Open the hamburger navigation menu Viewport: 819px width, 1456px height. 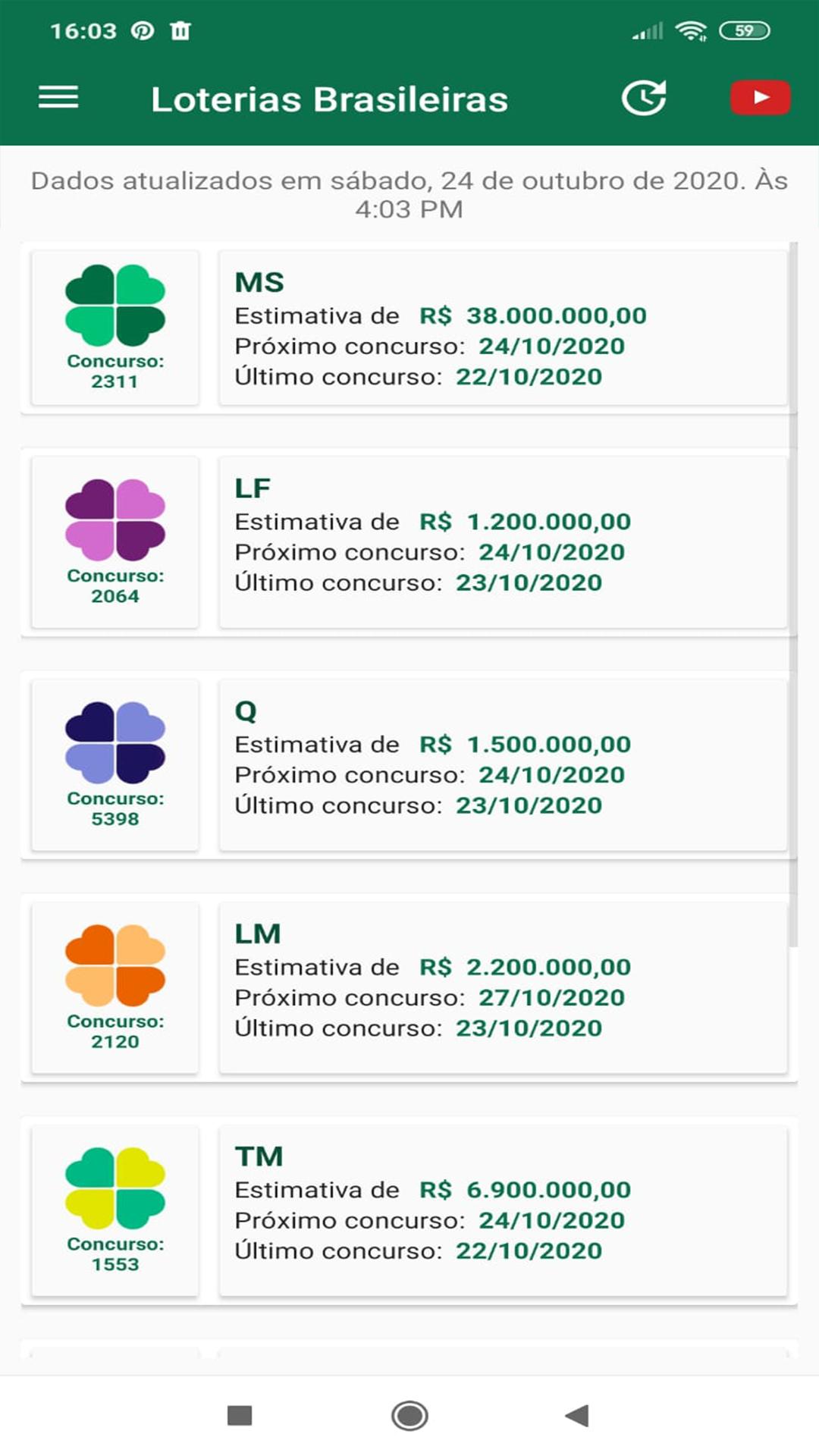pos(58,97)
